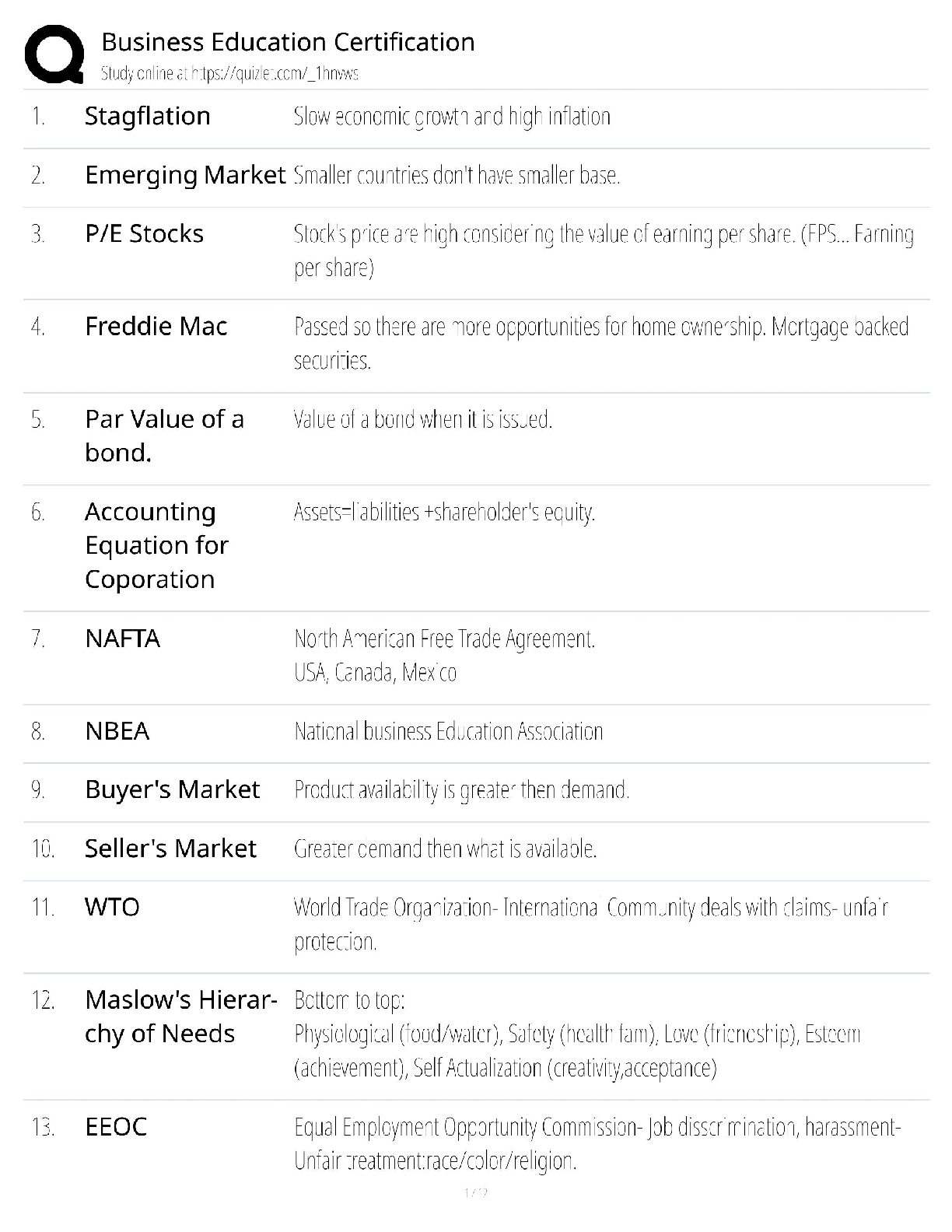Image resolution: width=952 pixels, height=1232 pixels.
Task: Select the NAFTA term
Action: 122,639
